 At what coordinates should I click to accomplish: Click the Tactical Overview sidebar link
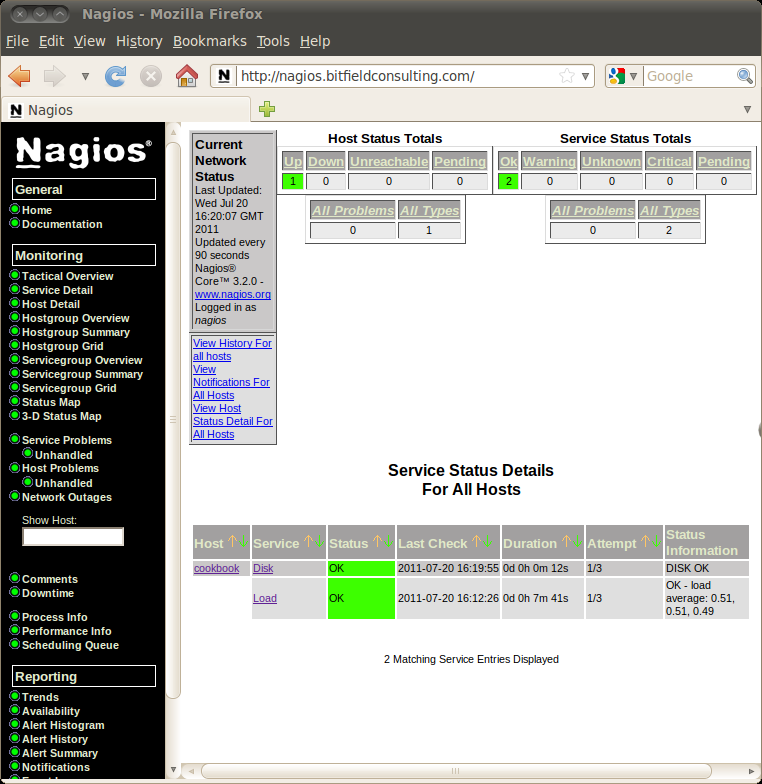[x=68, y=276]
